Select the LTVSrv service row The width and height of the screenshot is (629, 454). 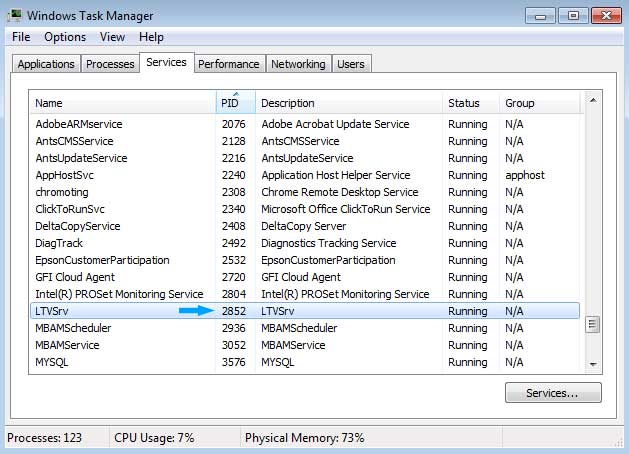305,311
